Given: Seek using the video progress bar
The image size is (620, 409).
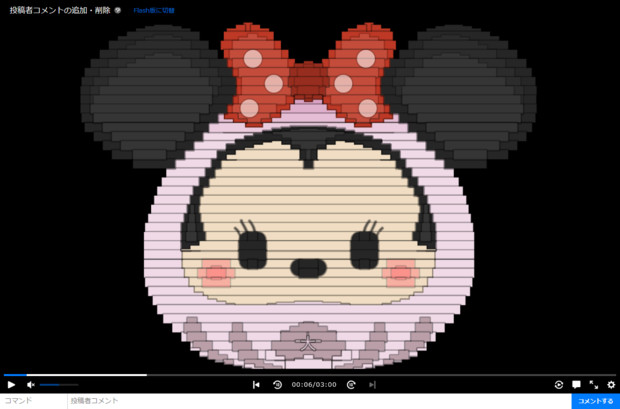Looking at the screenshot, I should 310,375.
